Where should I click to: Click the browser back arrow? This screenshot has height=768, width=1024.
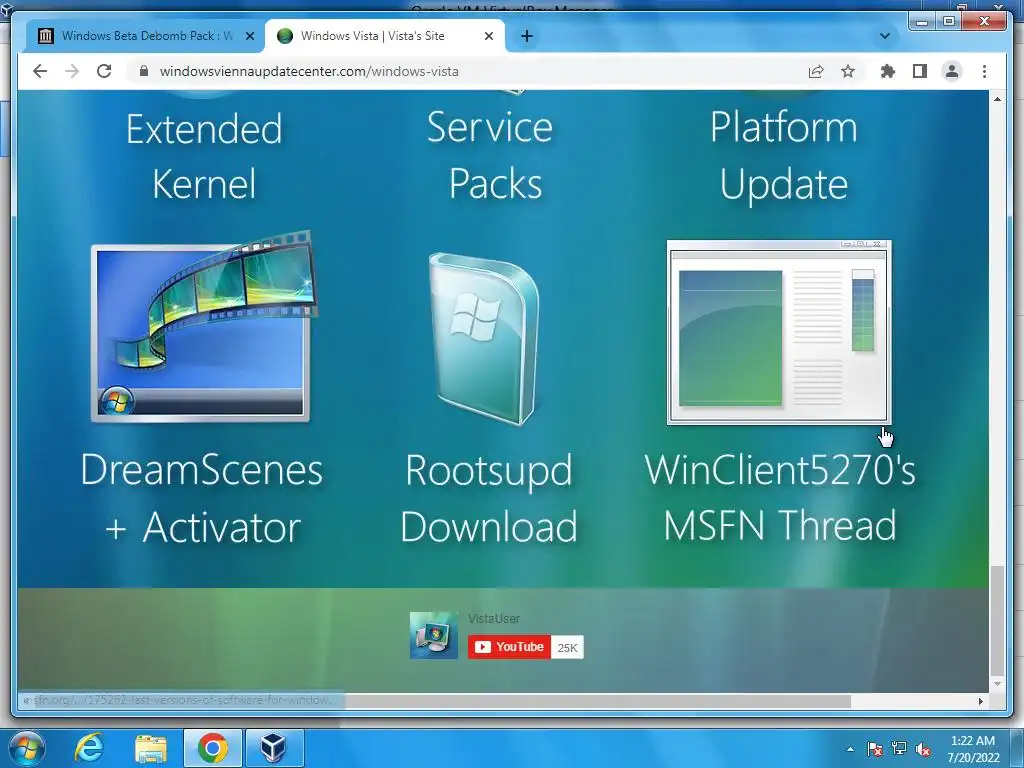click(x=40, y=71)
